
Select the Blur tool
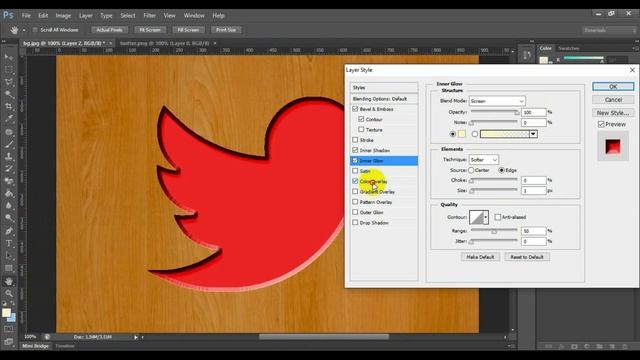(x=9, y=206)
